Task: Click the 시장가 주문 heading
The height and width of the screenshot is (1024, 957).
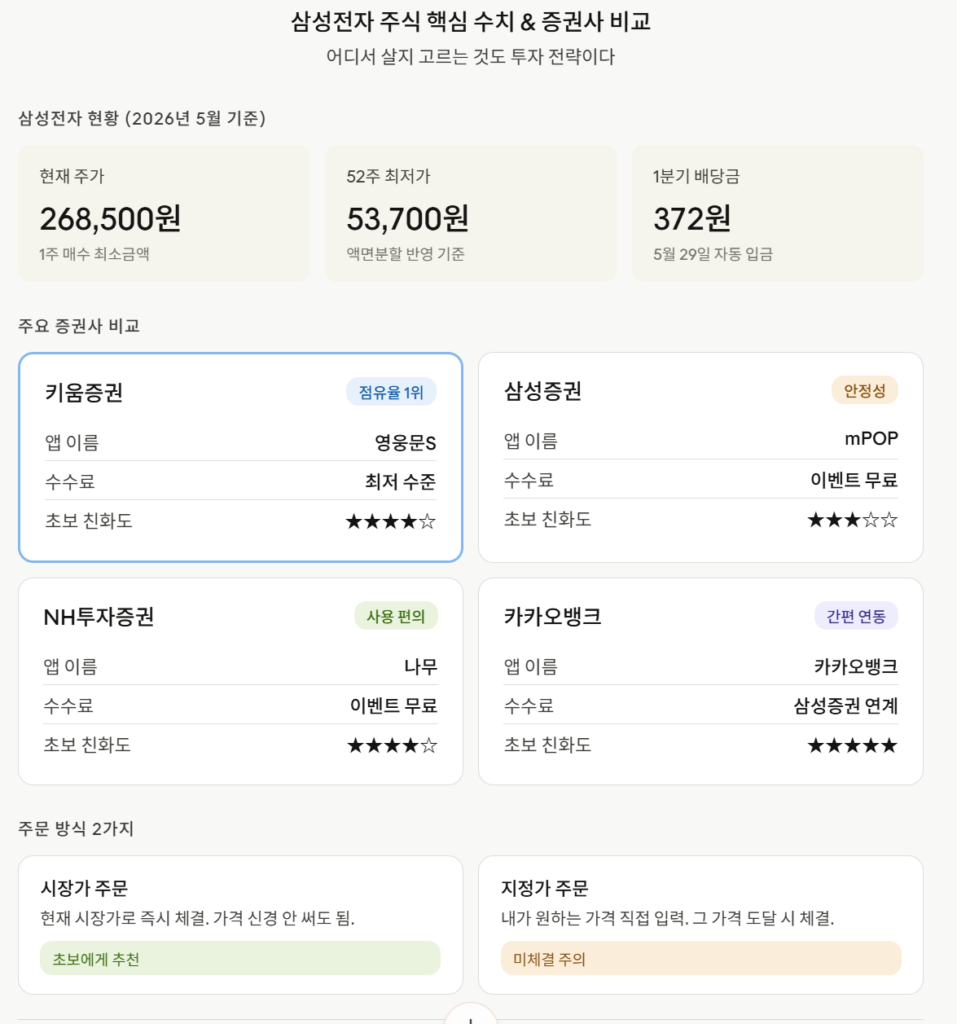Action: (x=84, y=888)
